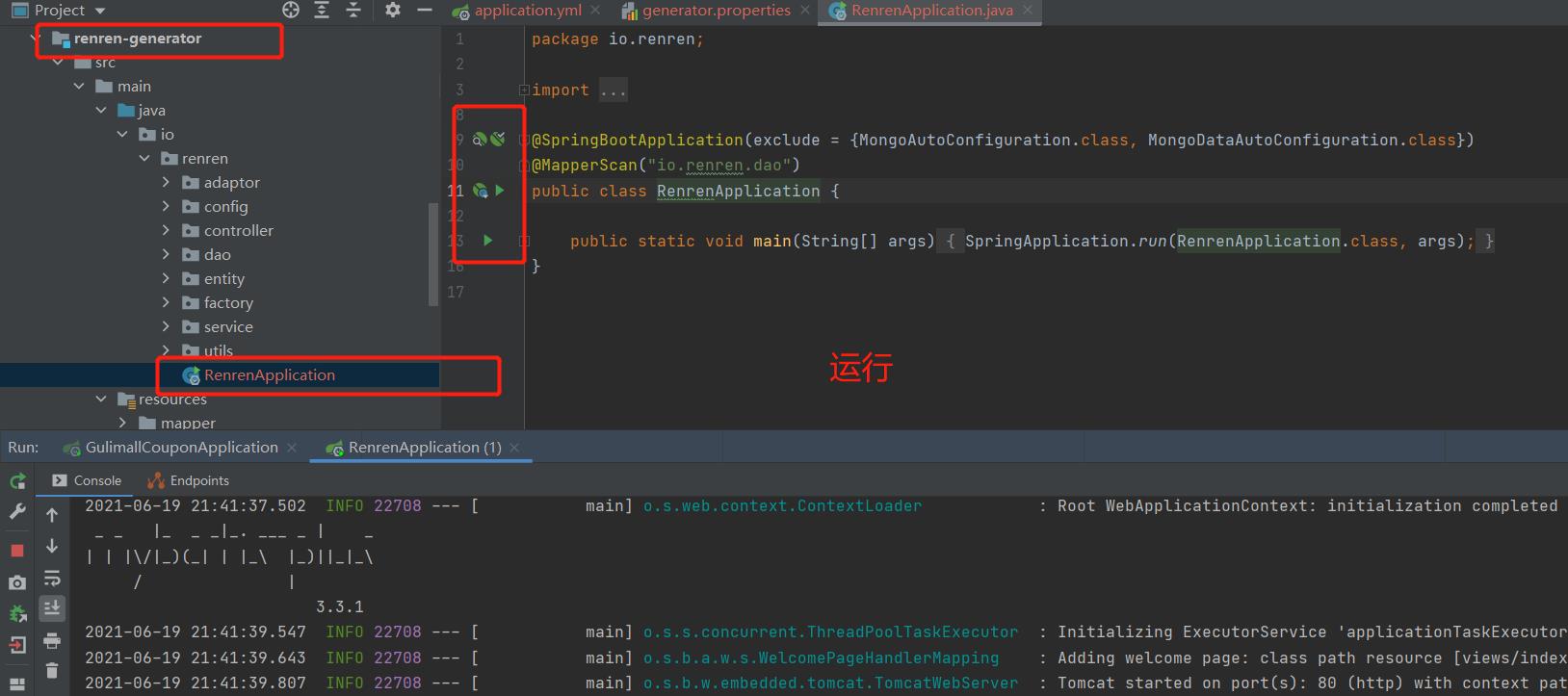This screenshot has width=1568, height=696.
Task: Toggle soft-wrap in console
Action: pos(52,578)
